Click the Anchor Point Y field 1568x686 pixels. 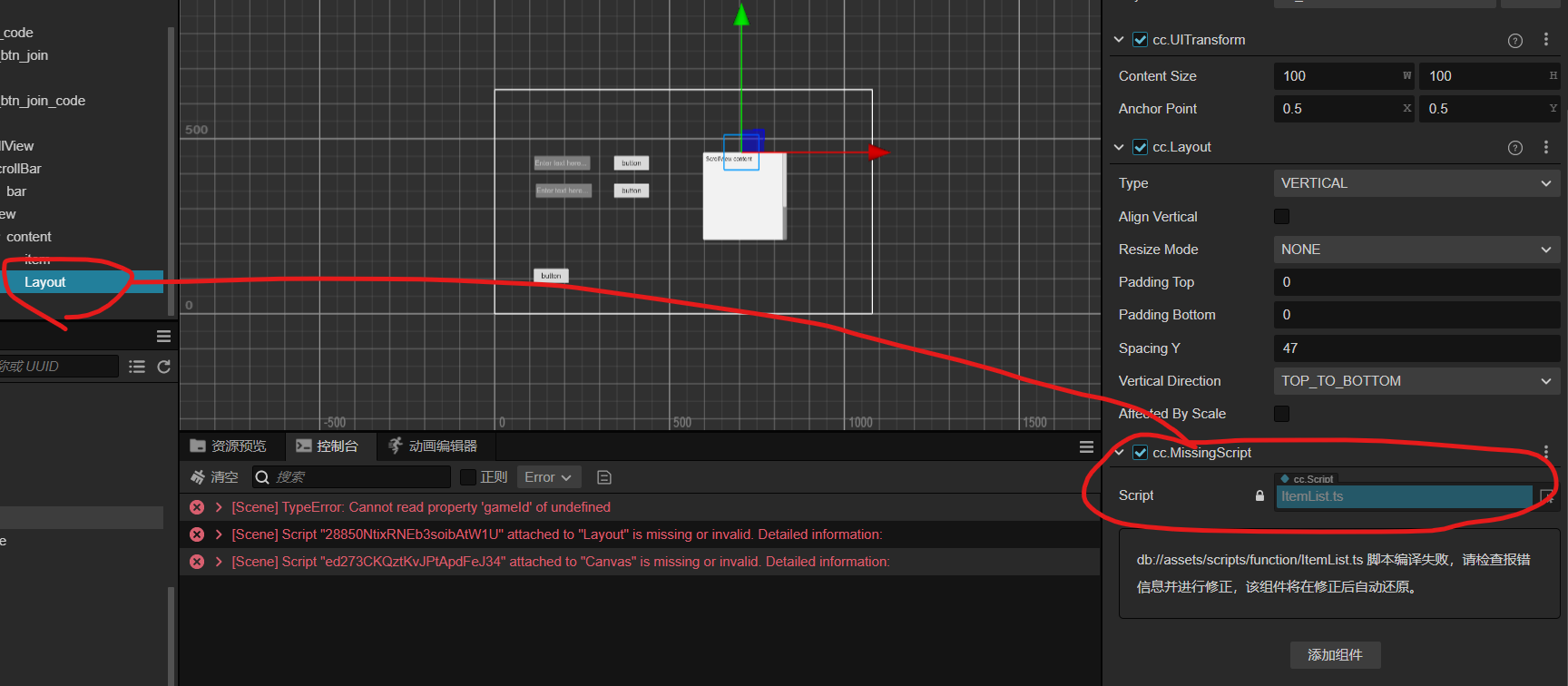(1490, 109)
